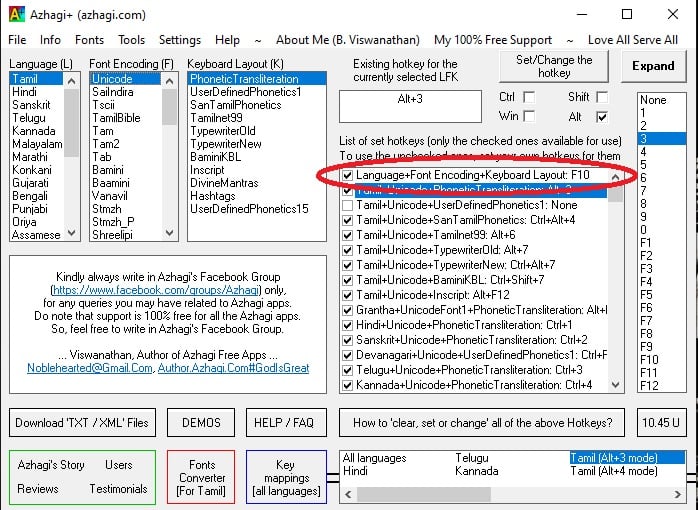
Task: Open Azhagi's Story link
Action: coord(51,465)
